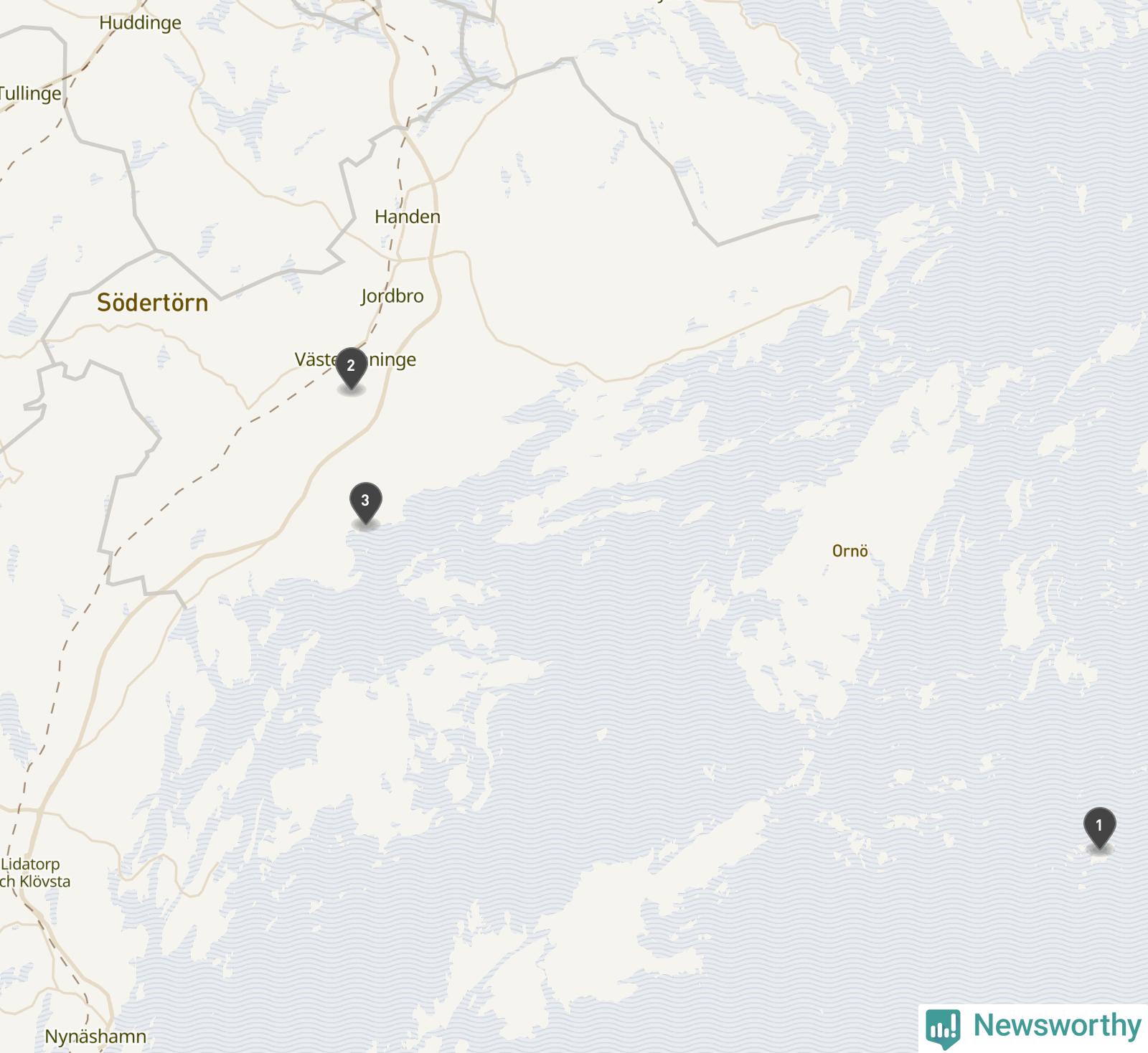This screenshot has height=1053, width=1148.
Task: Select the Handen town label
Action: 408,217
